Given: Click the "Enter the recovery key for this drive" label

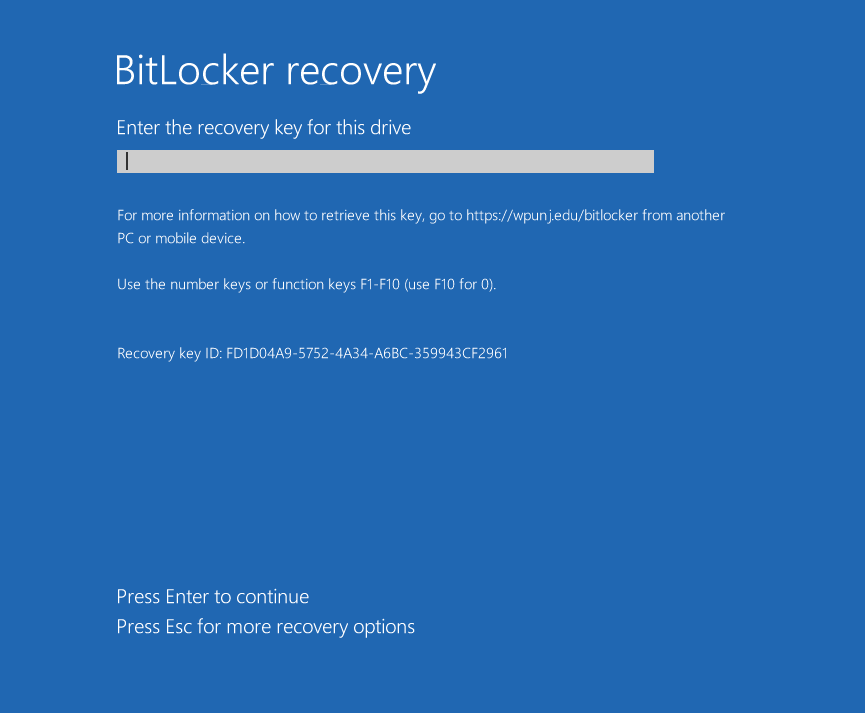Looking at the screenshot, I should [263, 128].
